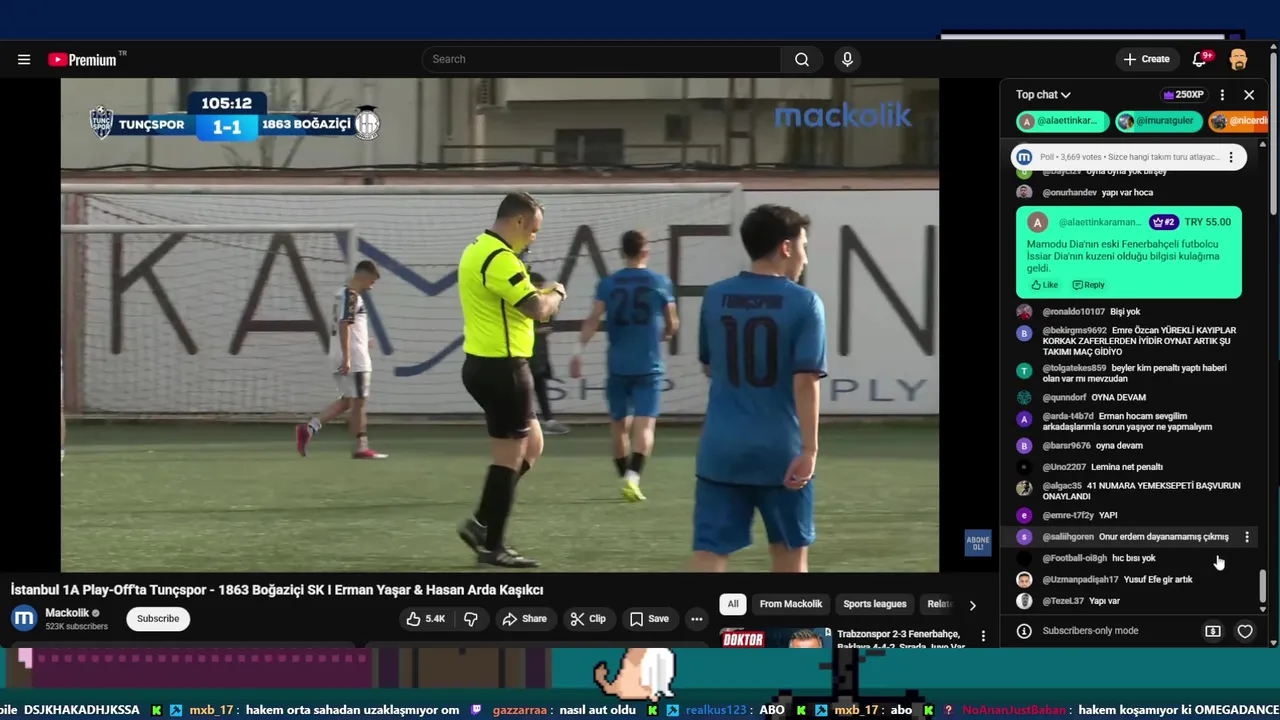This screenshot has width=1280, height=720.
Task: Open poll banner three-dot menu
Action: (1231, 157)
